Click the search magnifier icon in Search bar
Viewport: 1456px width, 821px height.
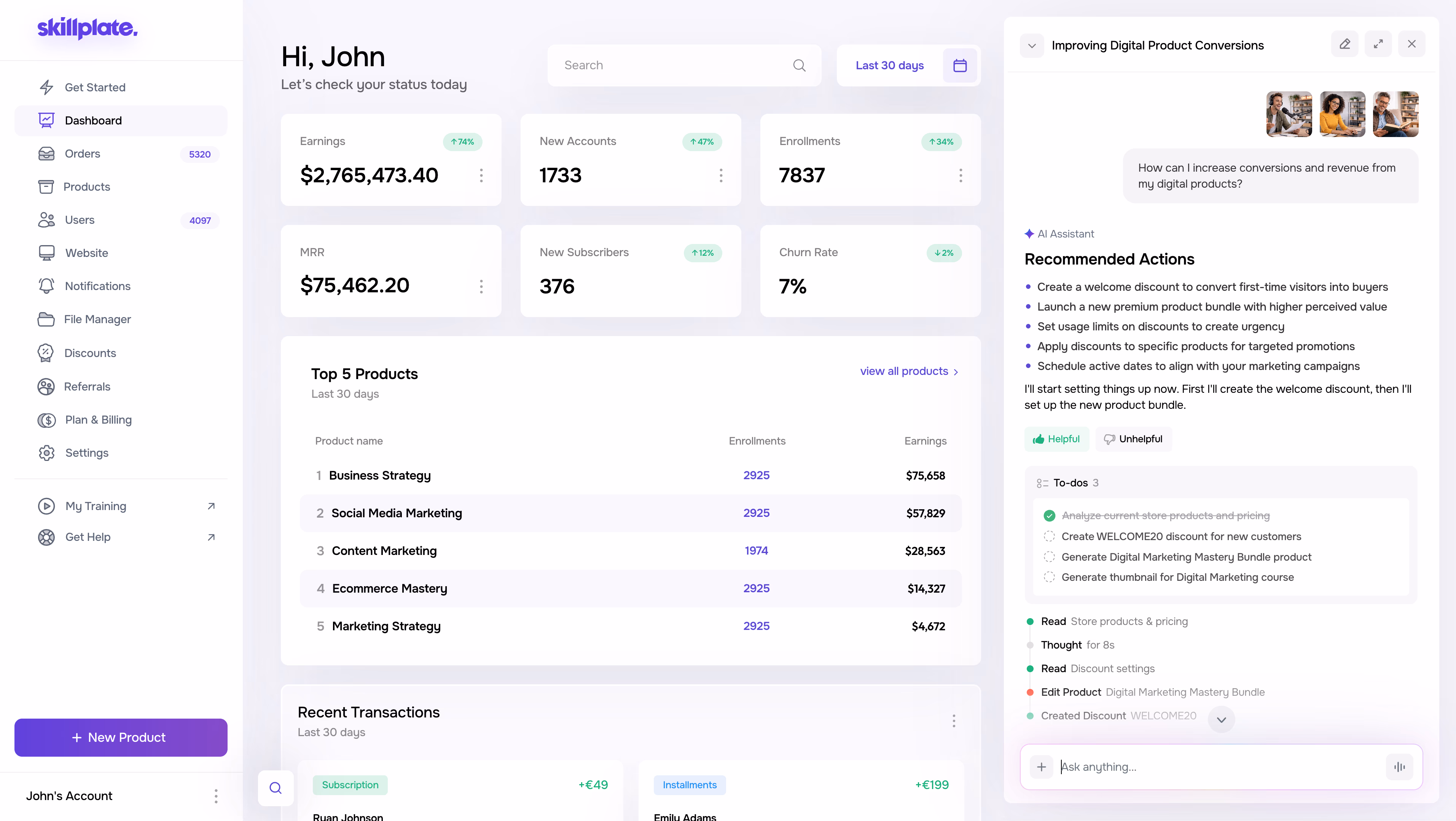pos(799,65)
